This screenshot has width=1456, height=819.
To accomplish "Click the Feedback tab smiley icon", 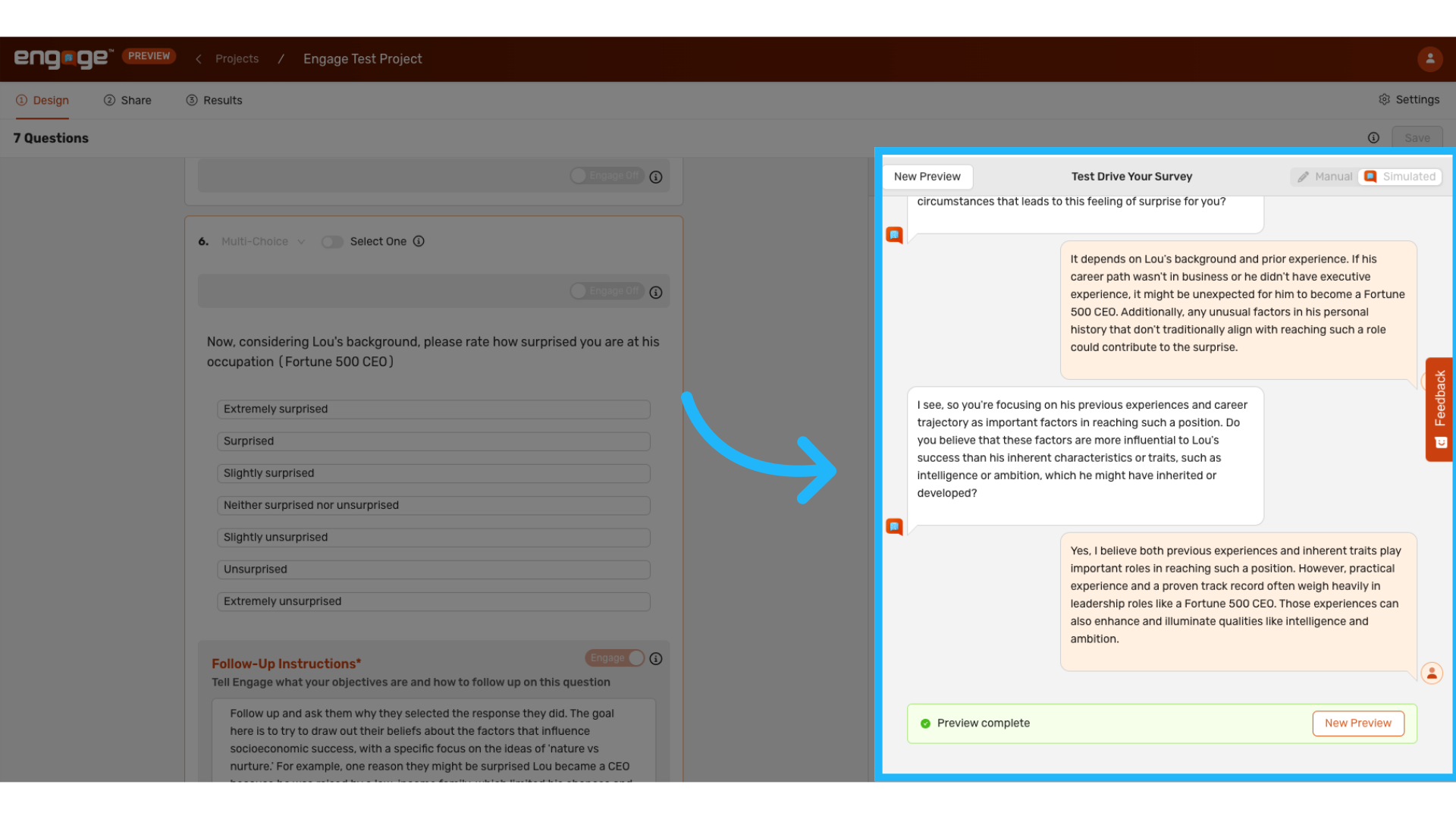I will pyautogui.click(x=1441, y=443).
